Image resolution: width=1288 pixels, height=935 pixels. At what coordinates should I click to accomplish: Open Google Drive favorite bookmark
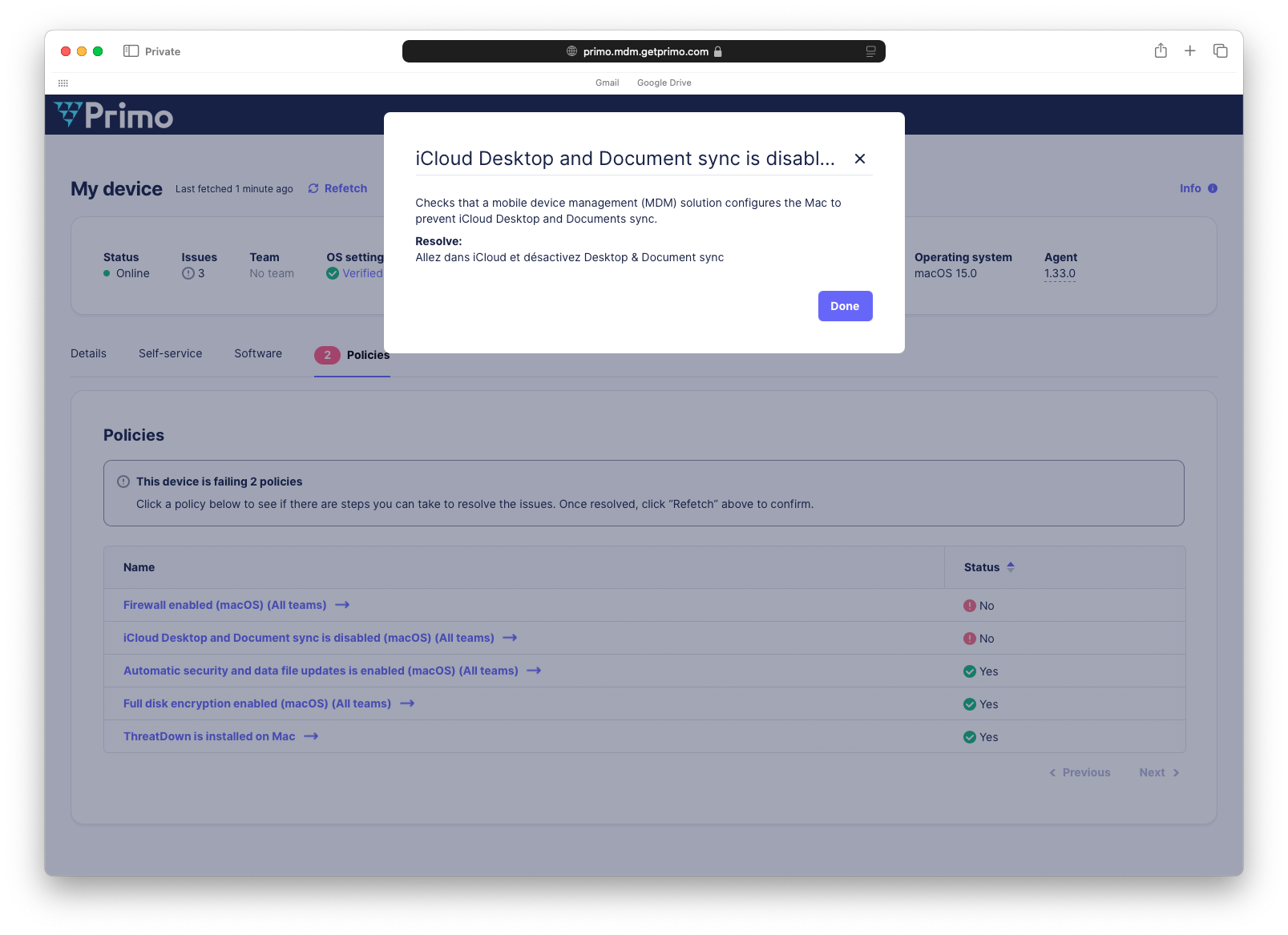(664, 83)
